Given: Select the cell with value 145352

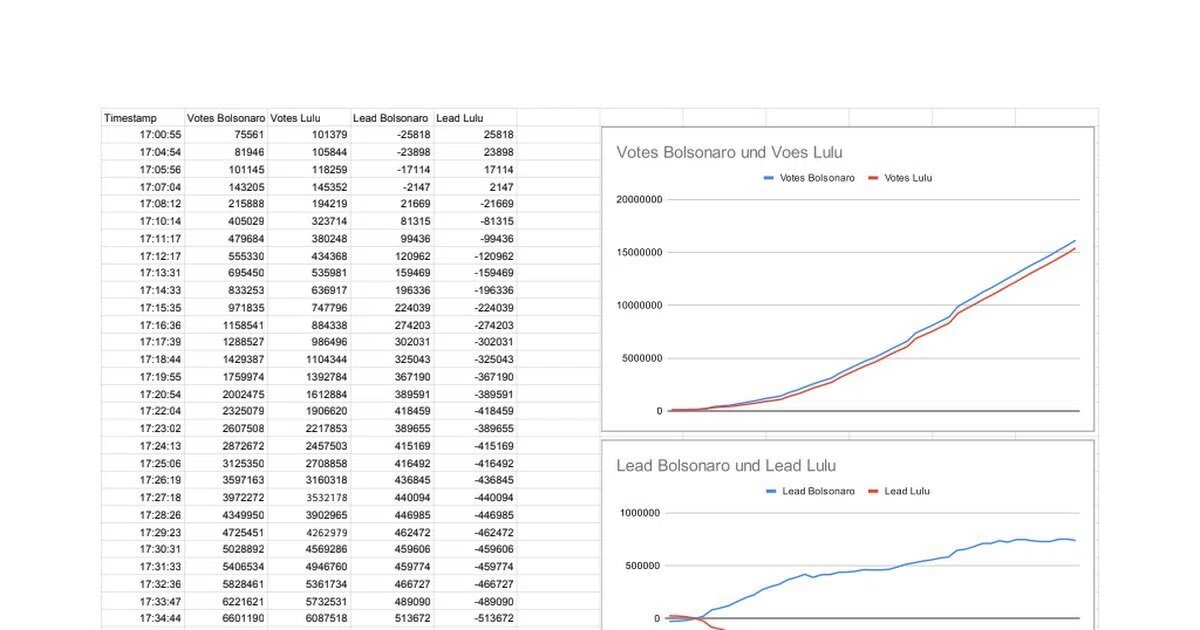Looking at the screenshot, I should click(x=309, y=187).
